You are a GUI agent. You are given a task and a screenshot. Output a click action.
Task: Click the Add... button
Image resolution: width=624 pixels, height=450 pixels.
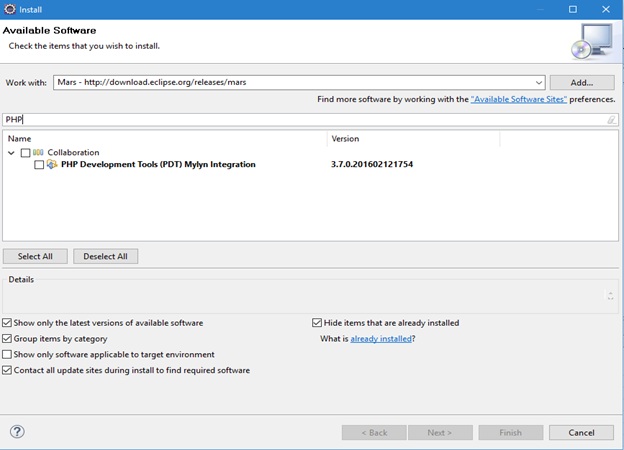click(x=582, y=83)
